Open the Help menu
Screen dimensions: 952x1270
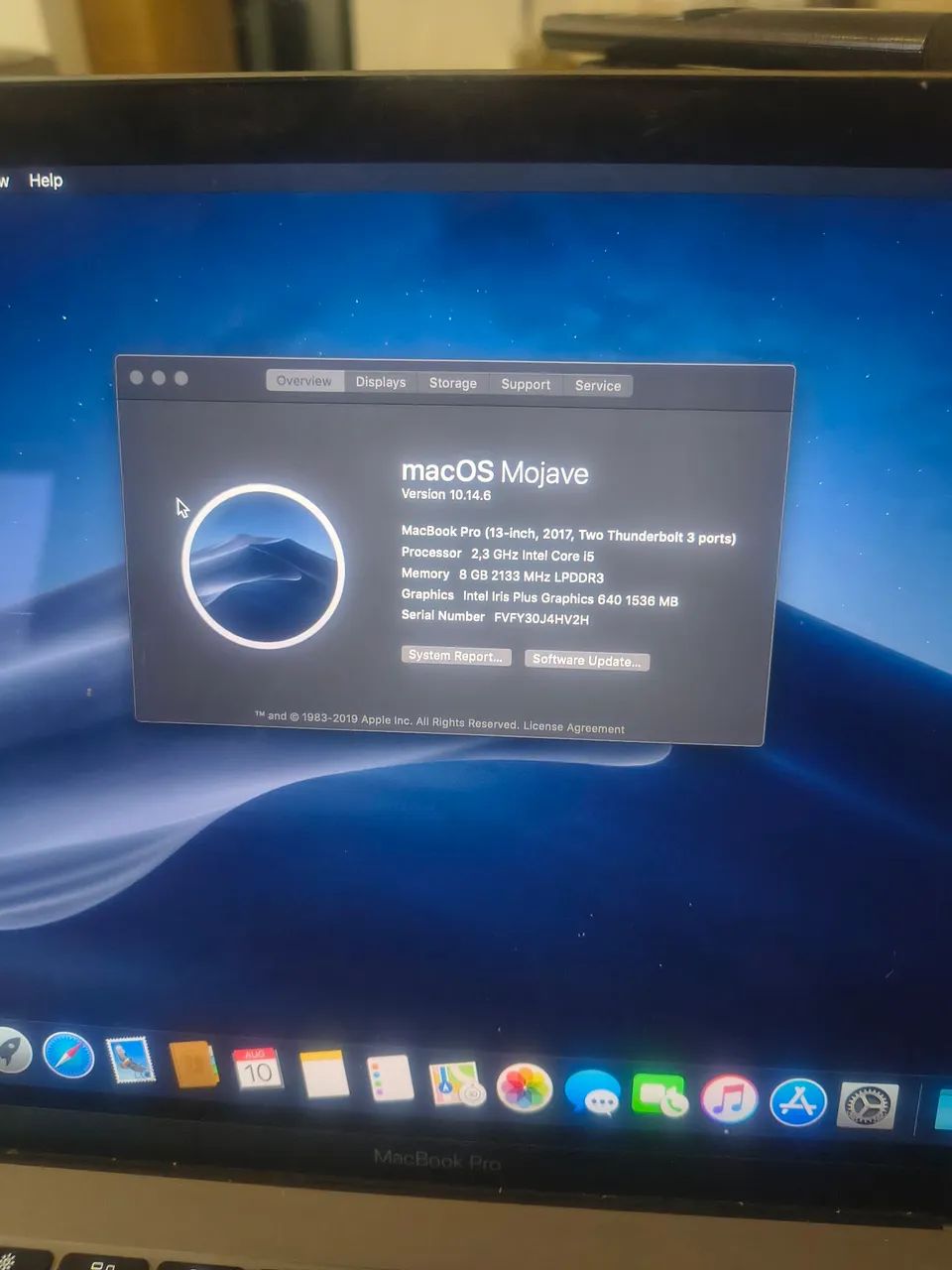pos(46,181)
